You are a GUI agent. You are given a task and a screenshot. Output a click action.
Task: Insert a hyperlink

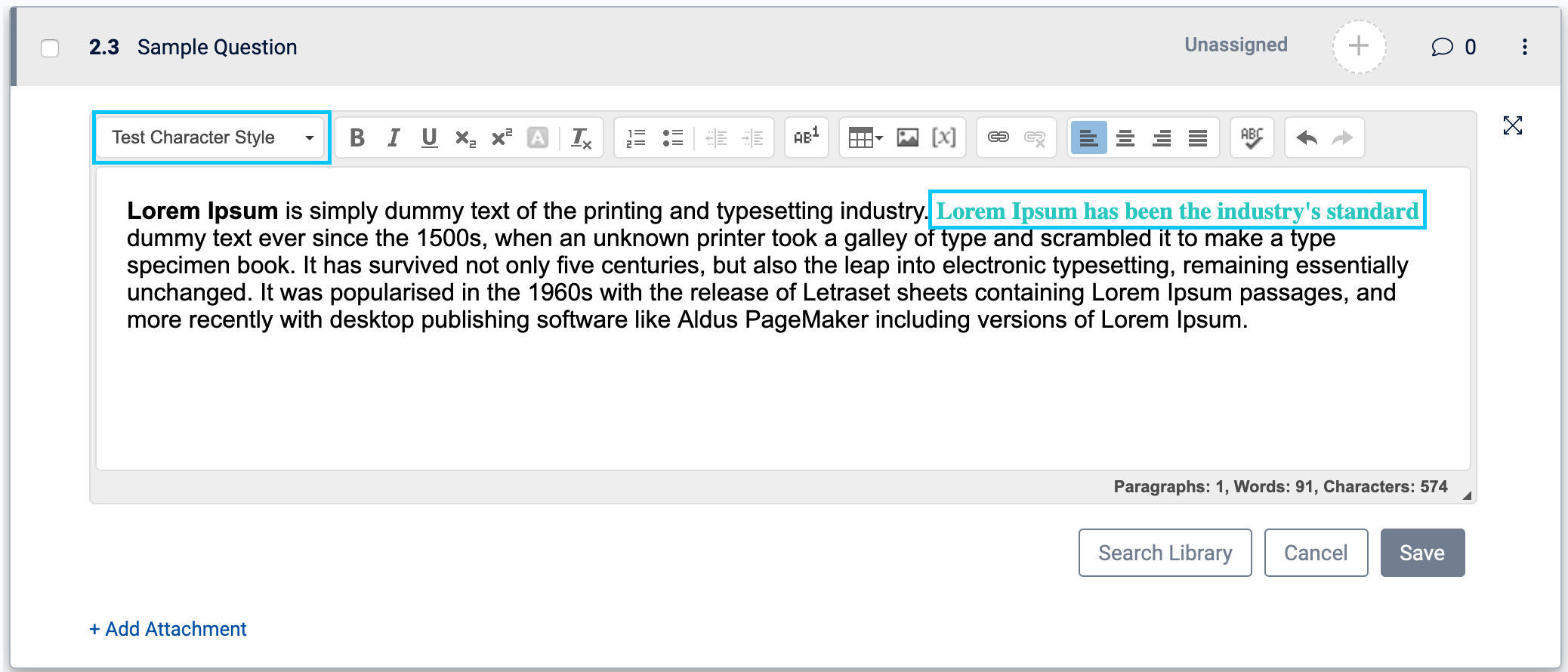[999, 137]
